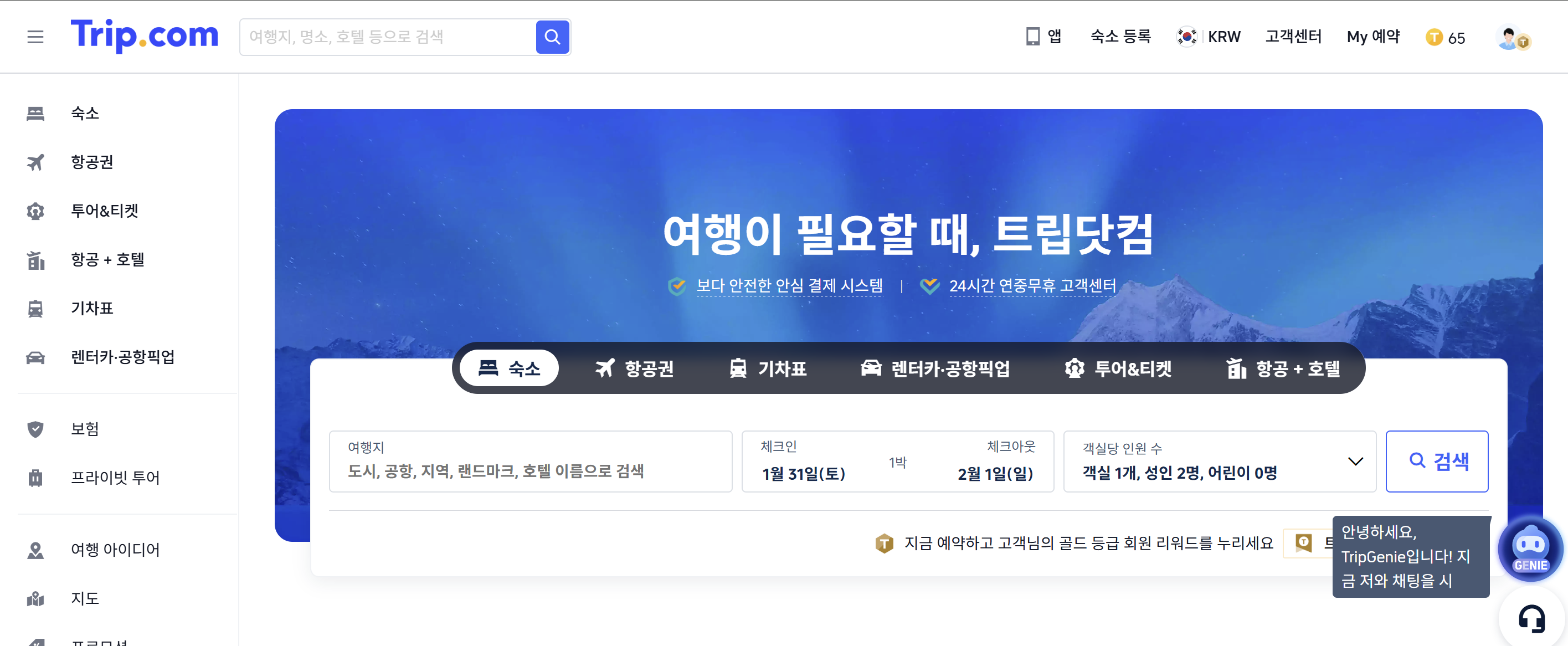
Task: Select the 렌터카·공항픽업 search tab
Action: [x=935, y=368]
